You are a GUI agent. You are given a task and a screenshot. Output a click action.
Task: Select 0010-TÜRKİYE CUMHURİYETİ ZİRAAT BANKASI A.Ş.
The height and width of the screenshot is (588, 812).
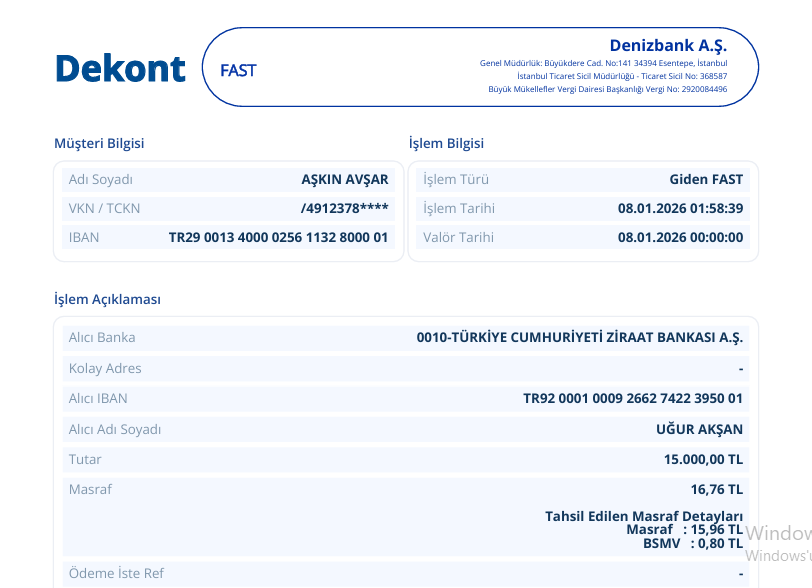click(x=579, y=338)
